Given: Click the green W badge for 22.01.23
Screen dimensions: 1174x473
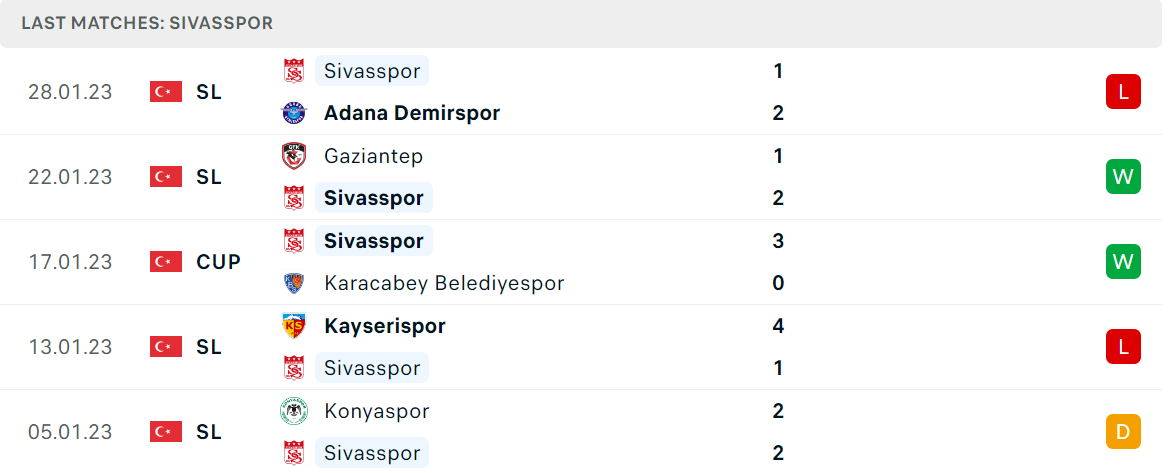Looking at the screenshot, I should 1123,177.
